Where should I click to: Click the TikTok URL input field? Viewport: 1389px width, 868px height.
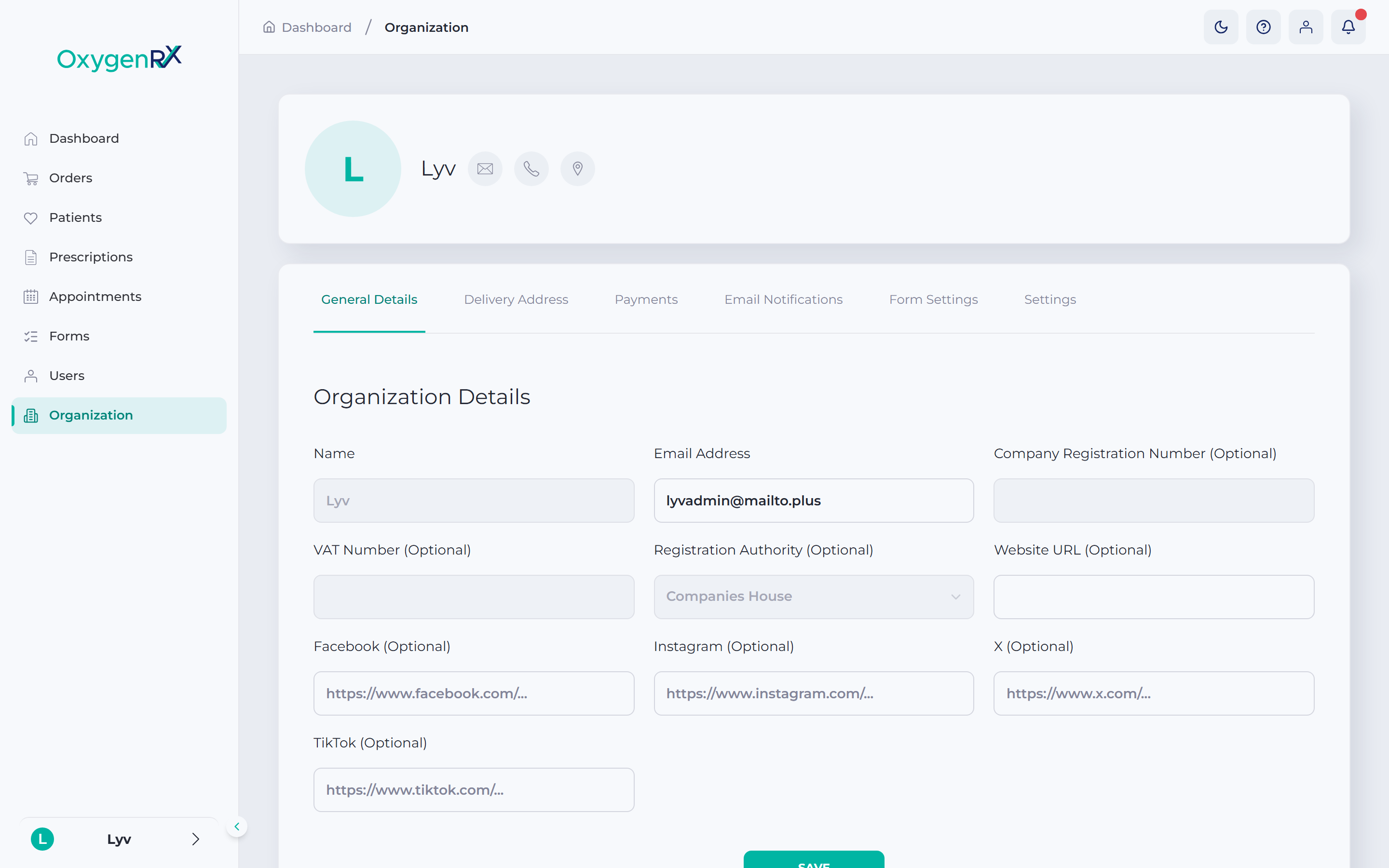click(474, 790)
